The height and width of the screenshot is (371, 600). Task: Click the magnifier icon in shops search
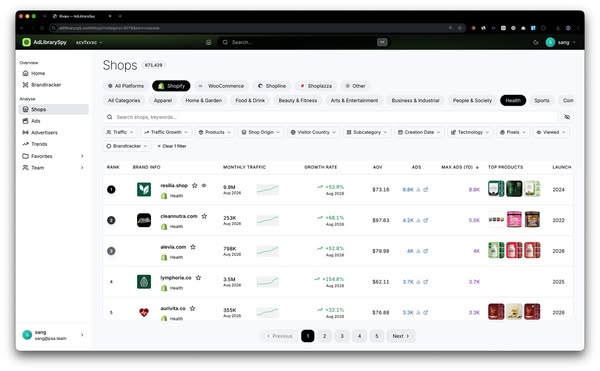pyautogui.click(x=109, y=117)
